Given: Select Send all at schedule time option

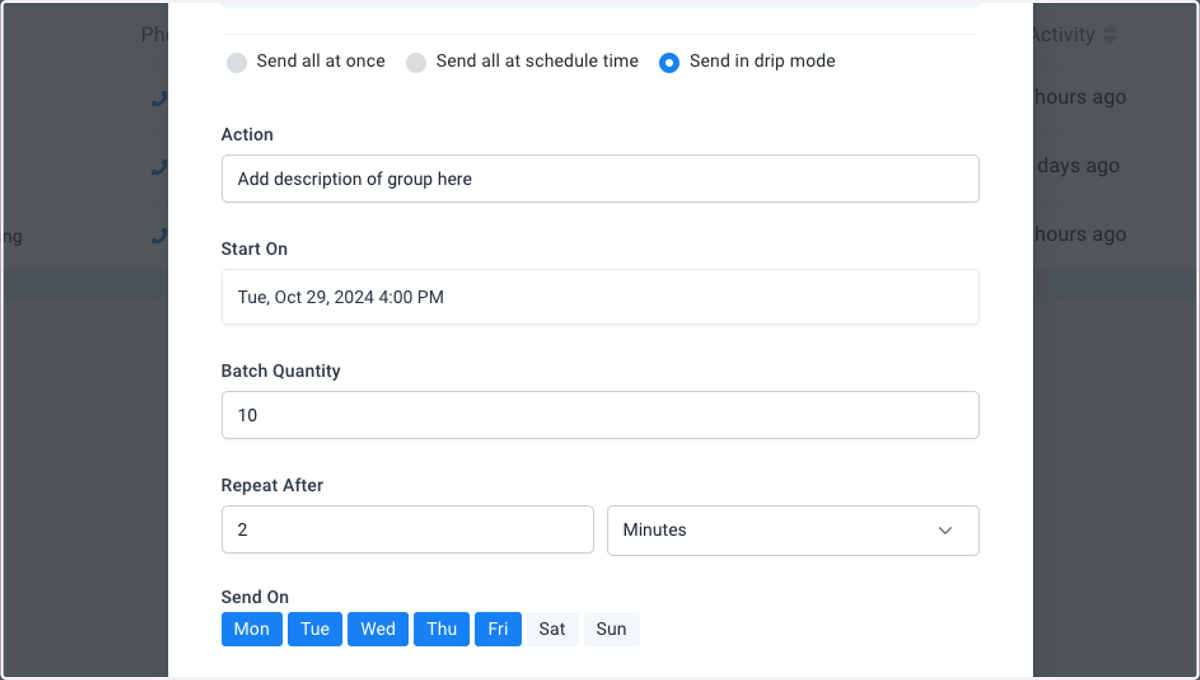Looking at the screenshot, I should (416, 63).
